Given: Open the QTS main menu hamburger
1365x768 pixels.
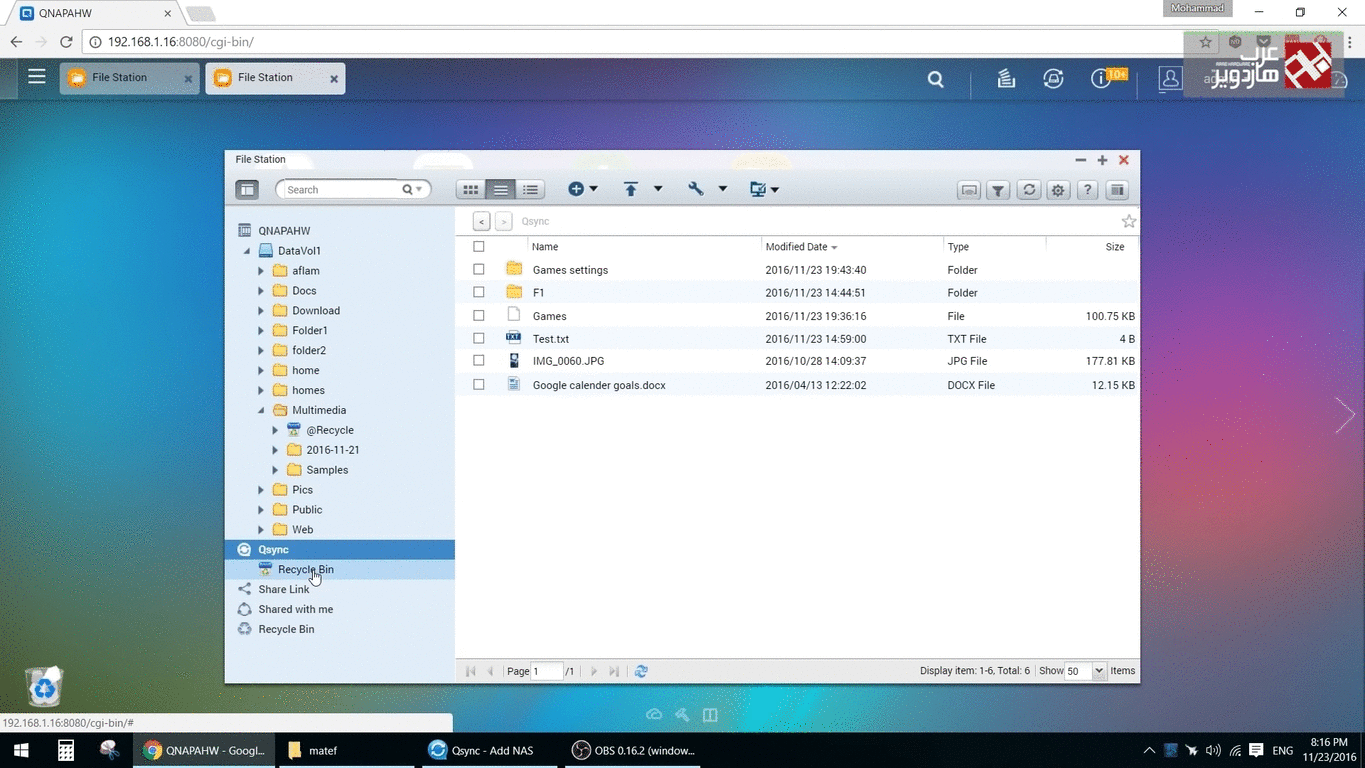Looking at the screenshot, I should [x=37, y=76].
